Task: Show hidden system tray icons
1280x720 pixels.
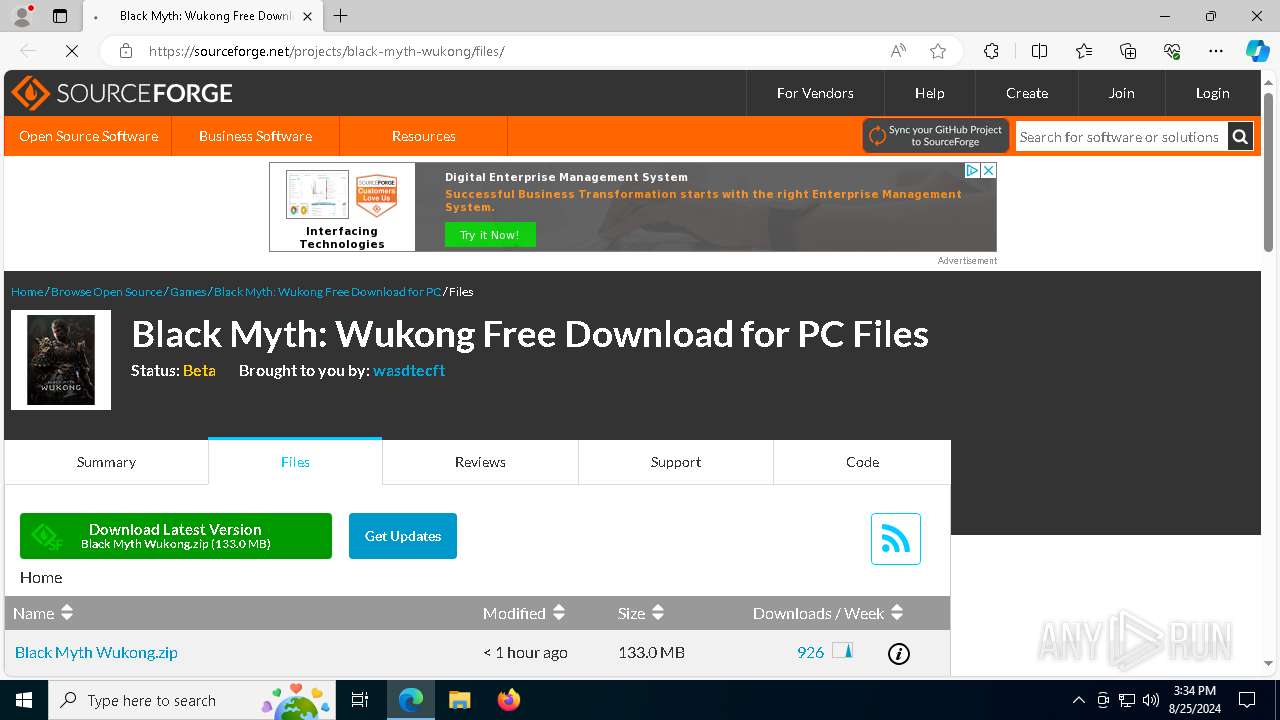Action: pos(1078,700)
